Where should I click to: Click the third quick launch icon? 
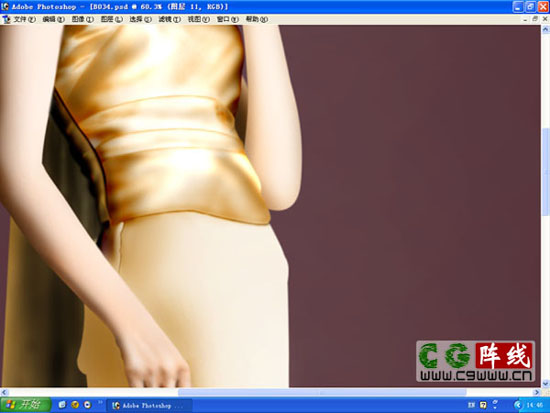(x=87, y=405)
